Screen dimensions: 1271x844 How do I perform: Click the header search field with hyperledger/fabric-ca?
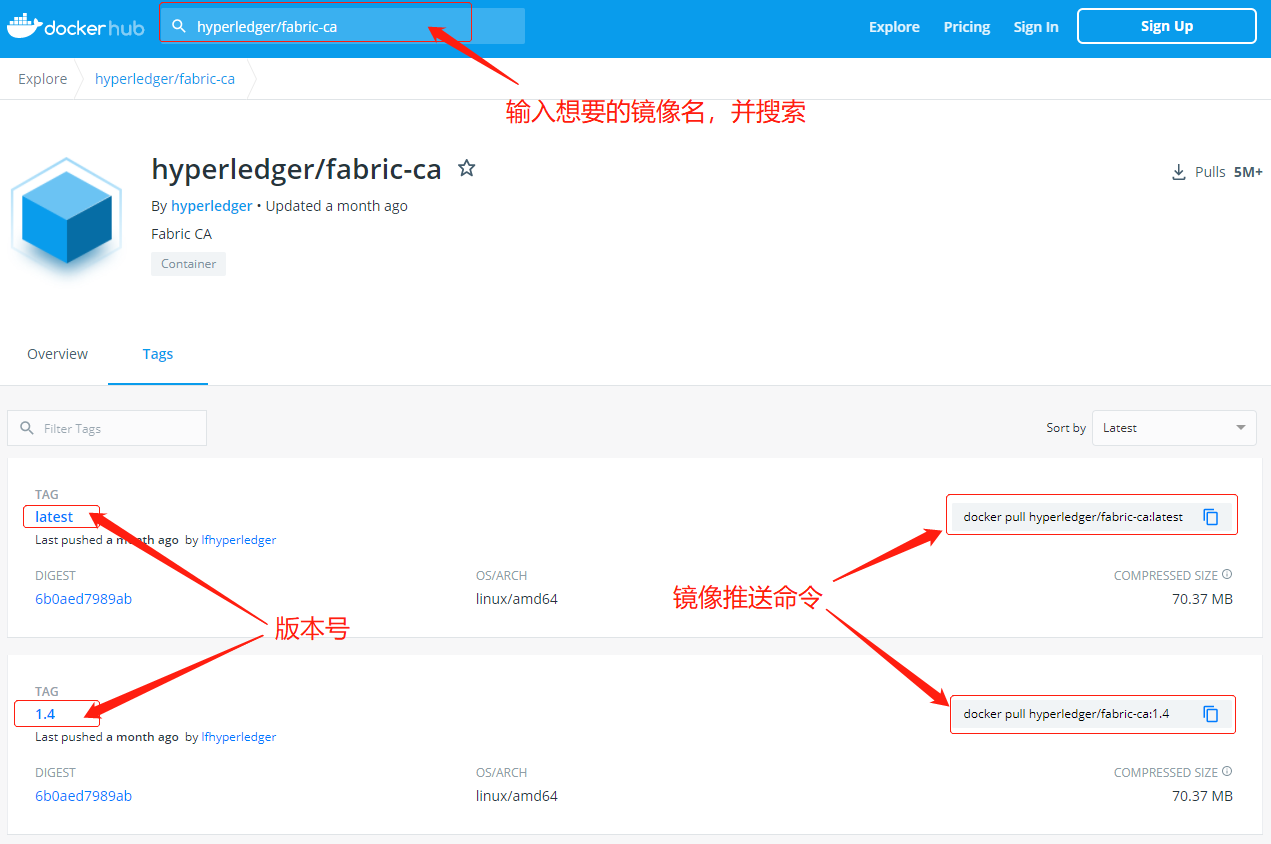[x=342, y=26]
